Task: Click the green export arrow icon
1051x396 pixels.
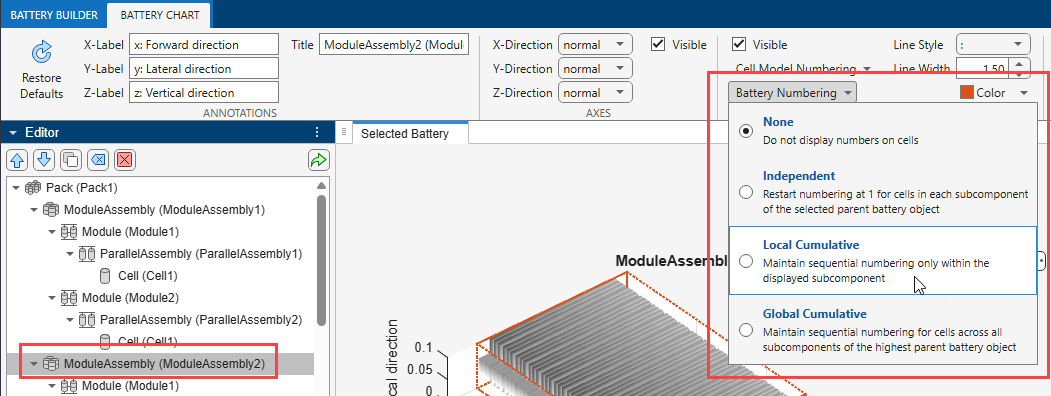Action: 317,159
